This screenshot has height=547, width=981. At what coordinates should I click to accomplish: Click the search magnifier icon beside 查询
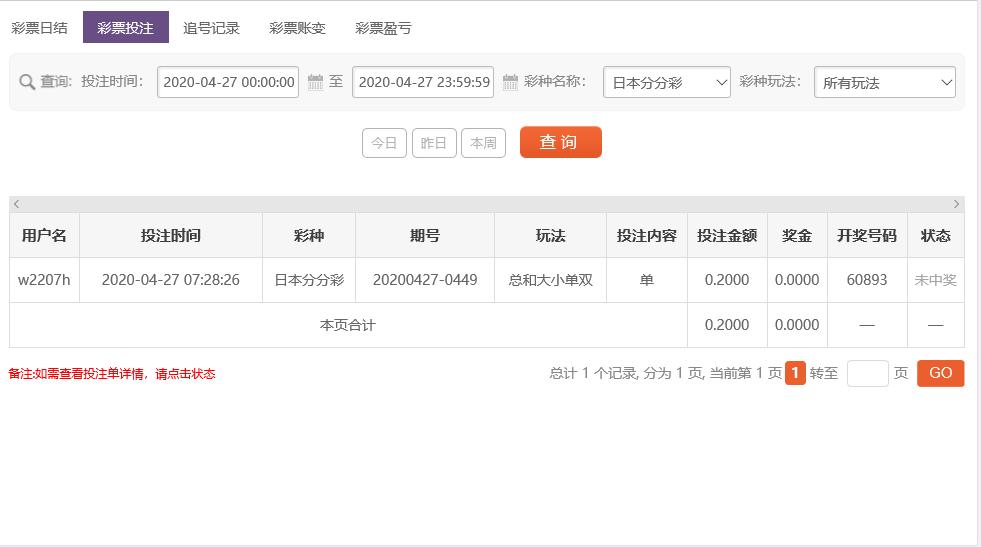click(27, 82)
